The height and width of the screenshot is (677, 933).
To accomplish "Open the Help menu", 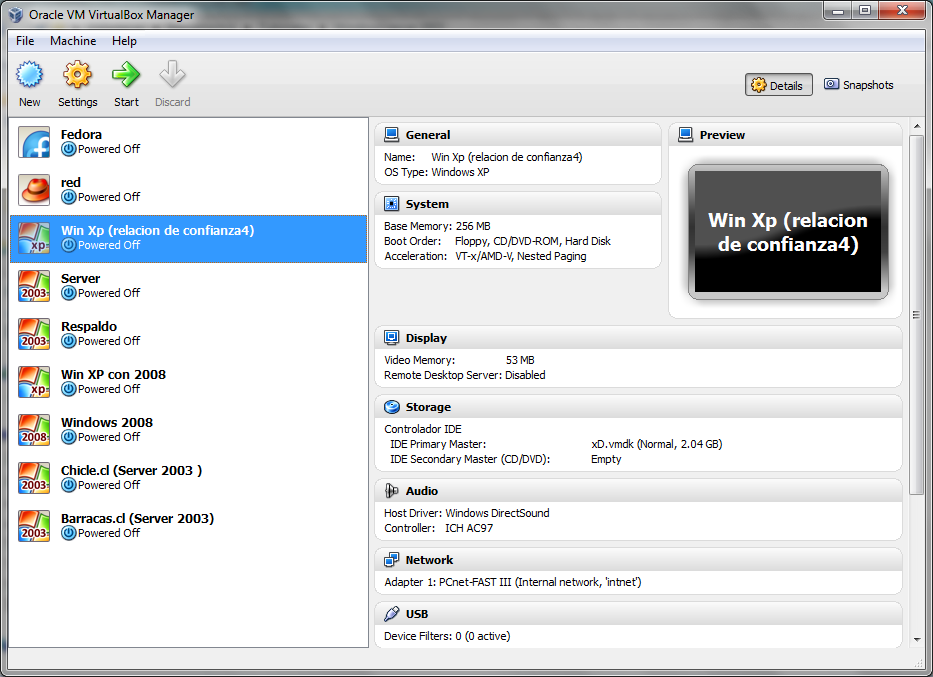I will pos(124,41).
